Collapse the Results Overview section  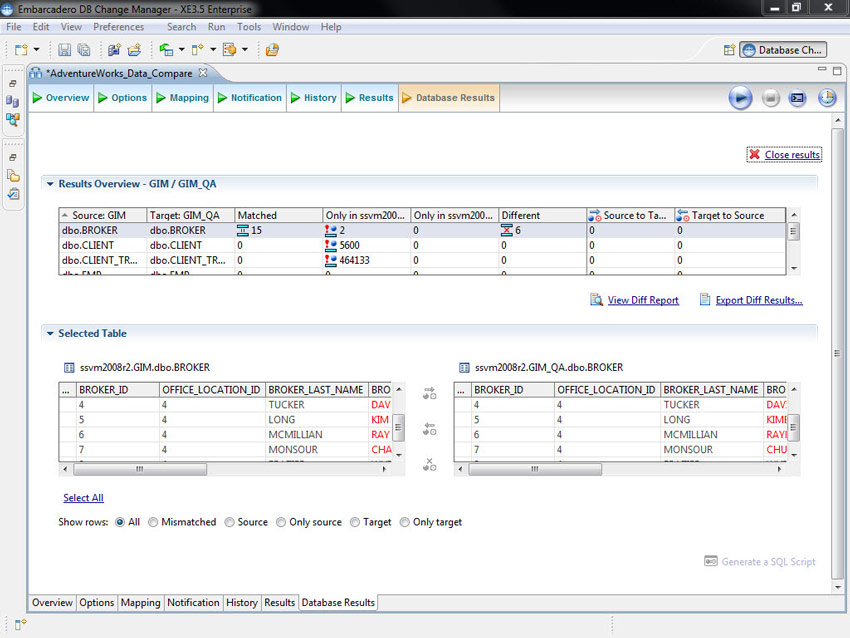[x=50, y=184]
